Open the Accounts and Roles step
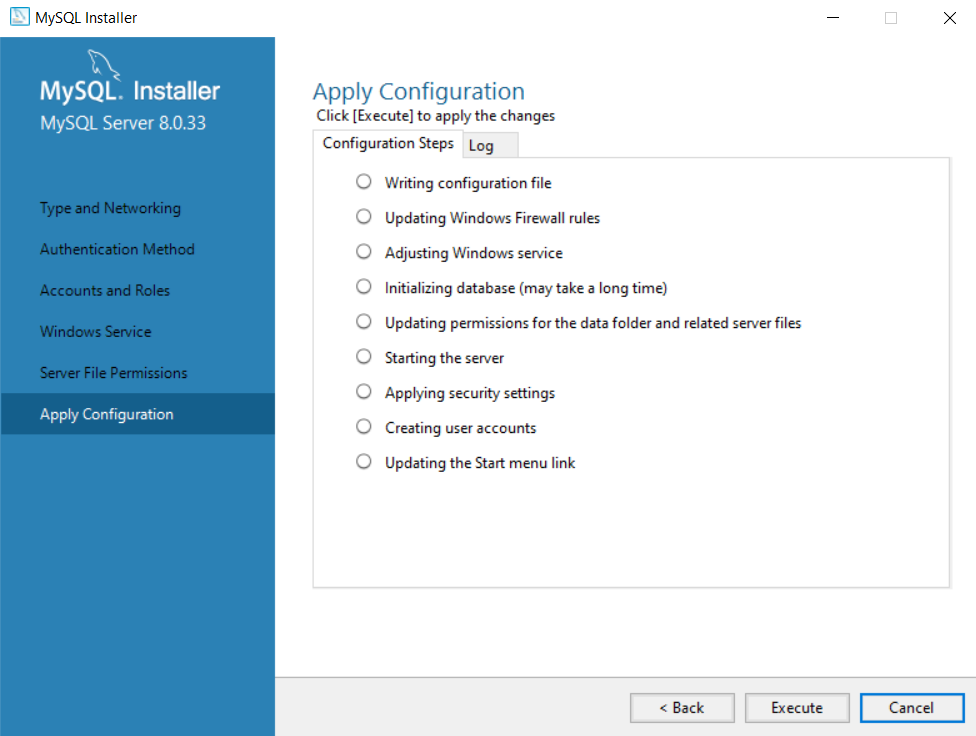The height and width of the screenshot is (736, 976). pyautogui.click(x=104, y=290)
